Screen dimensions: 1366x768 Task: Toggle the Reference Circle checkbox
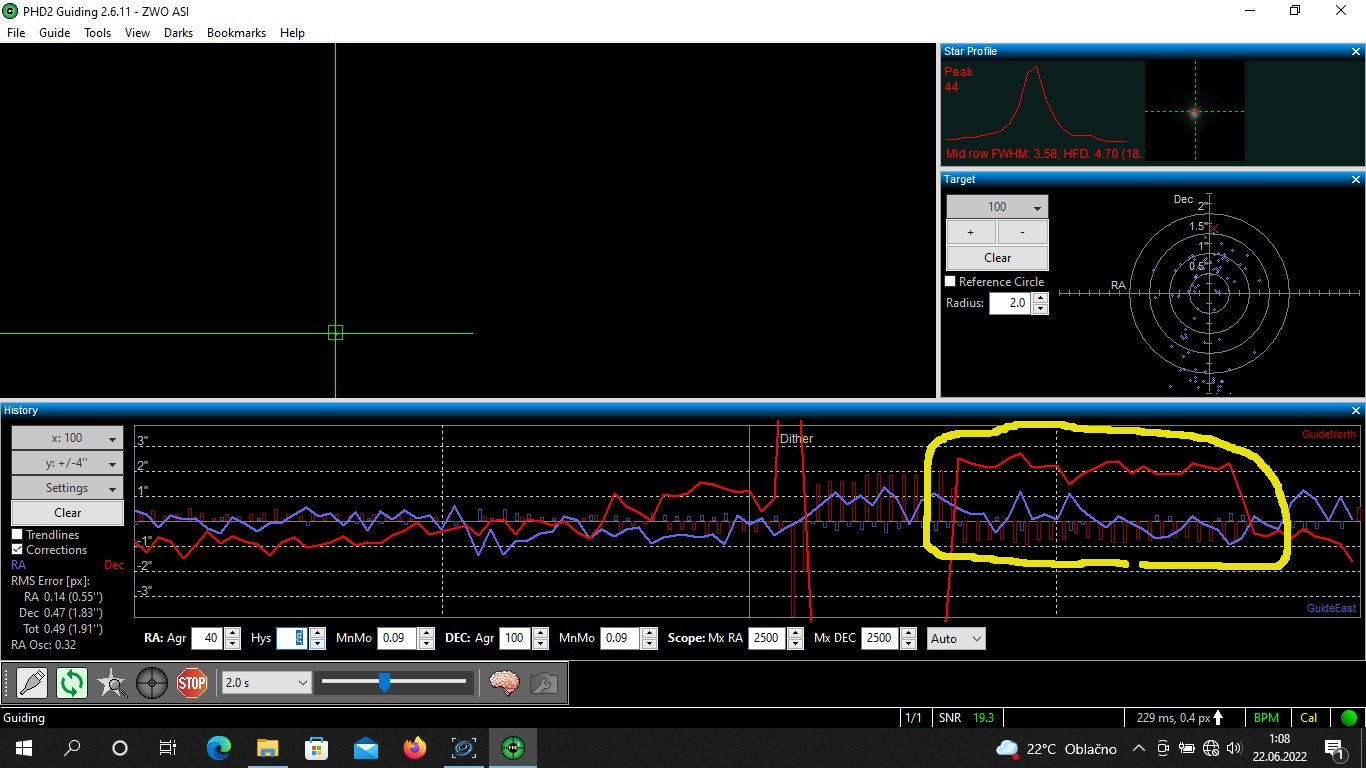pos(951,282)
